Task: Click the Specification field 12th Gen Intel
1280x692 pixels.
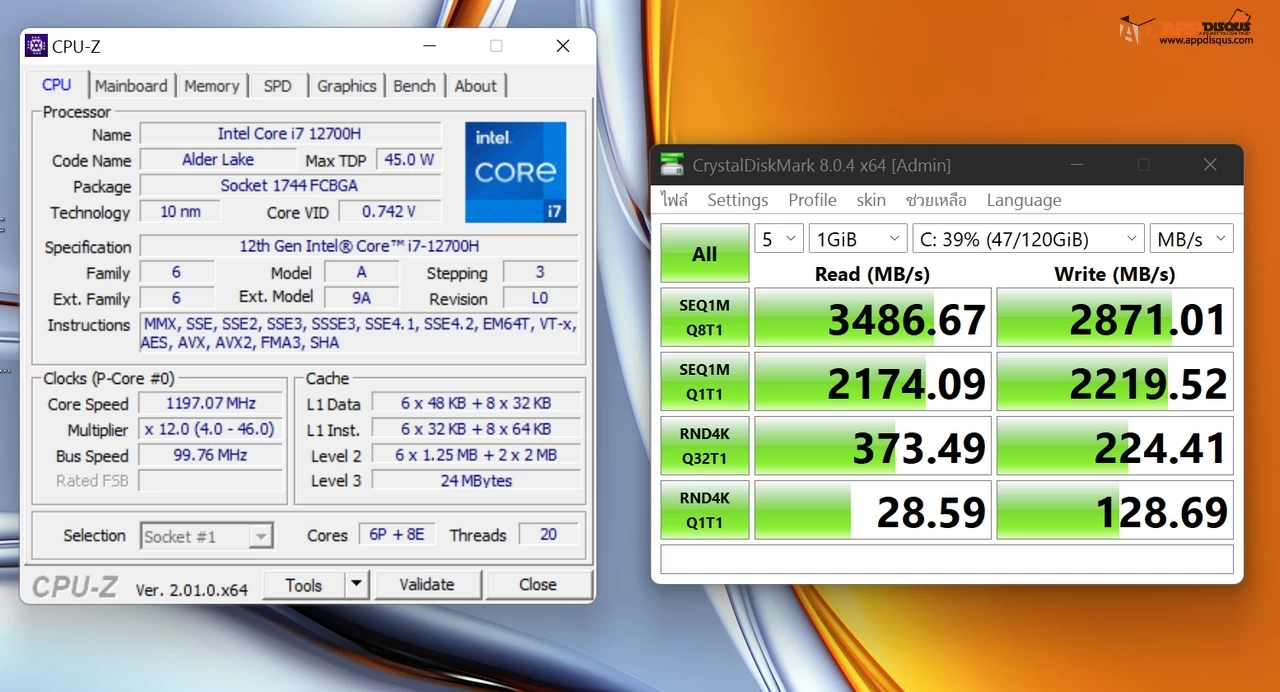Action: pos(359,246)
